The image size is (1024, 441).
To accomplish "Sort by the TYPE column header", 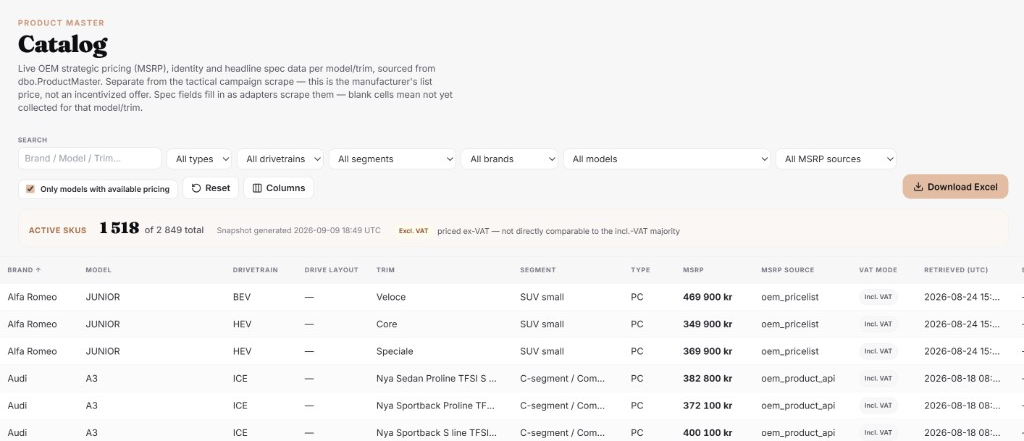I will coord(640,270).
